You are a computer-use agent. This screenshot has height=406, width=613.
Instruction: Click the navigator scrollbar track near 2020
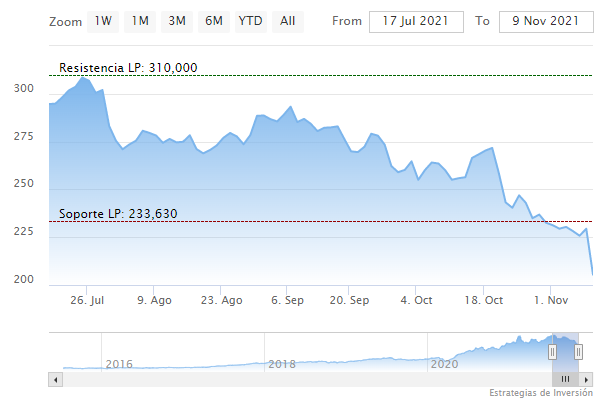point(443,380)
